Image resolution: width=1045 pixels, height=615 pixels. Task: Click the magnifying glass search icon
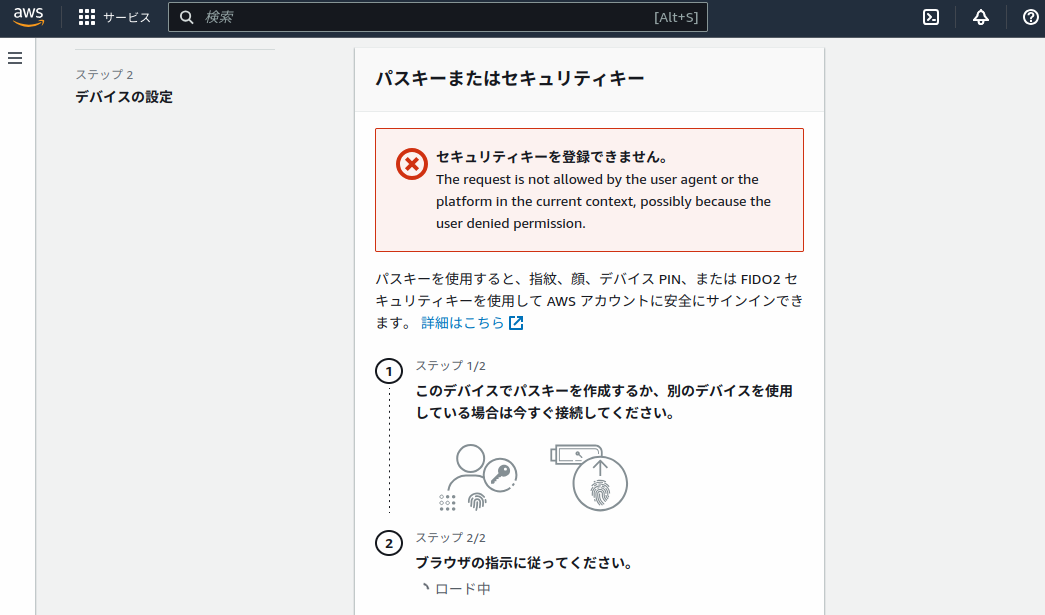[x=186, y=17]
